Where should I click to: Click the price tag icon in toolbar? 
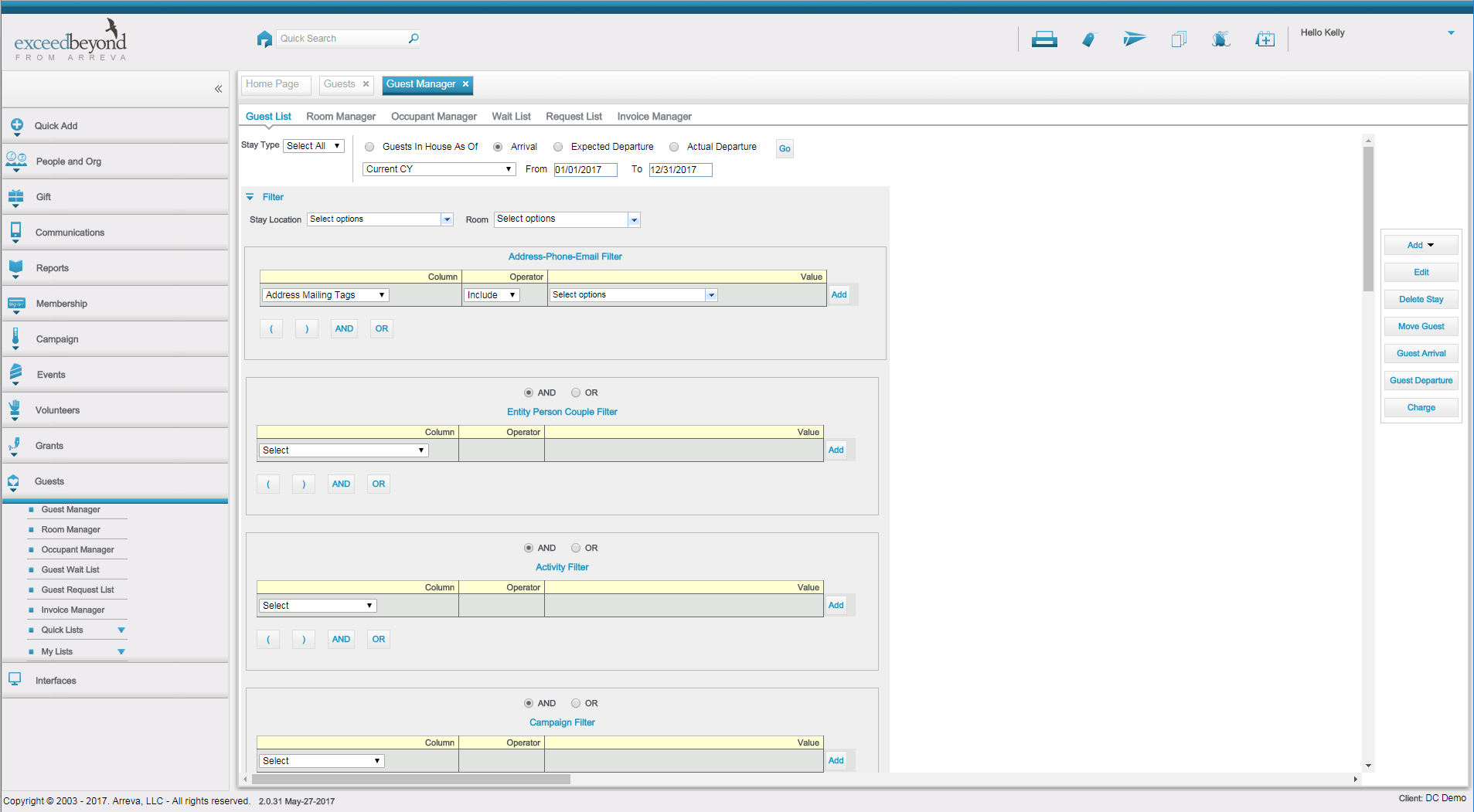click(1089, 39)
